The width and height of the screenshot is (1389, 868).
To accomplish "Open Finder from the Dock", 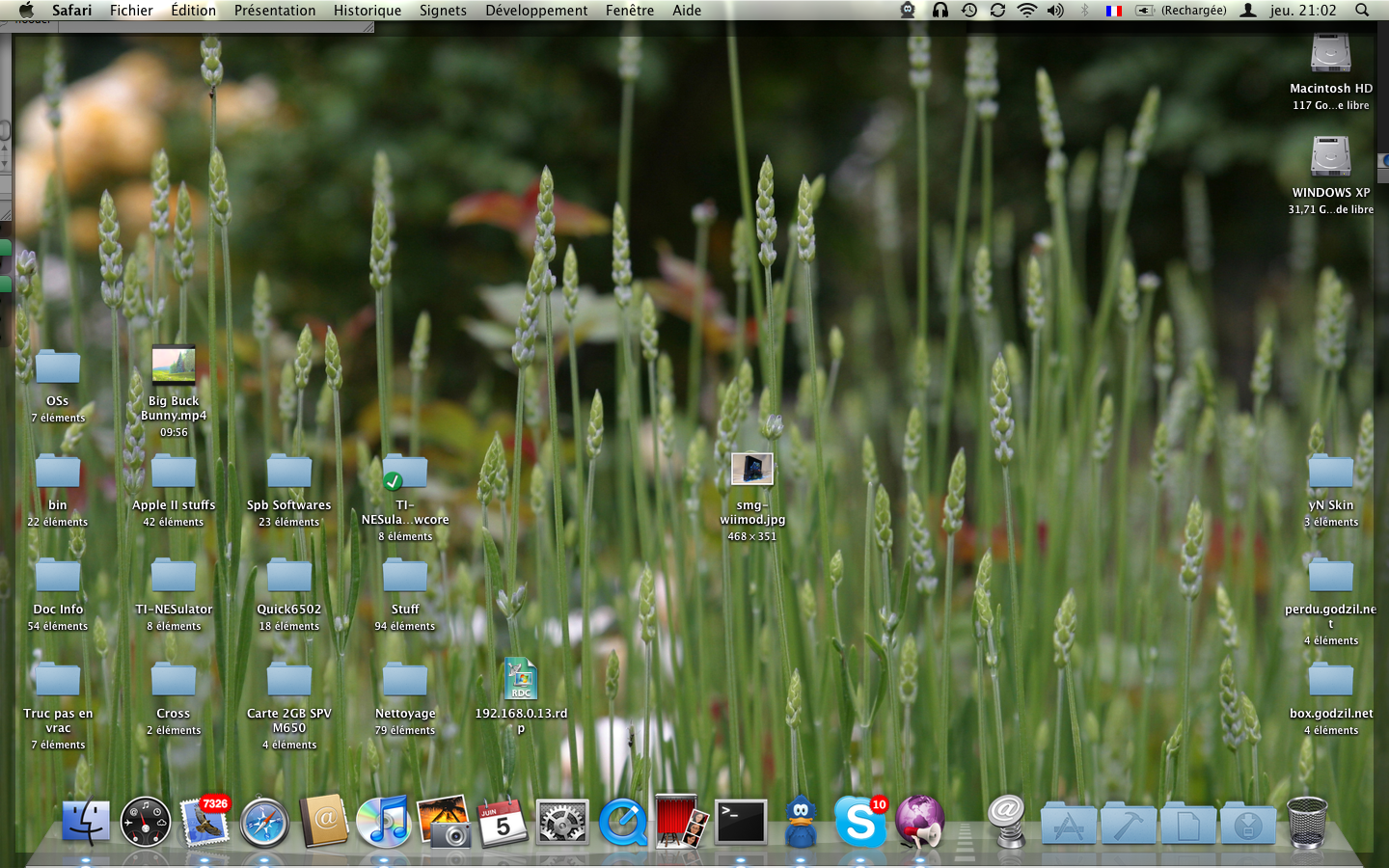I will (x=86, y=823).
